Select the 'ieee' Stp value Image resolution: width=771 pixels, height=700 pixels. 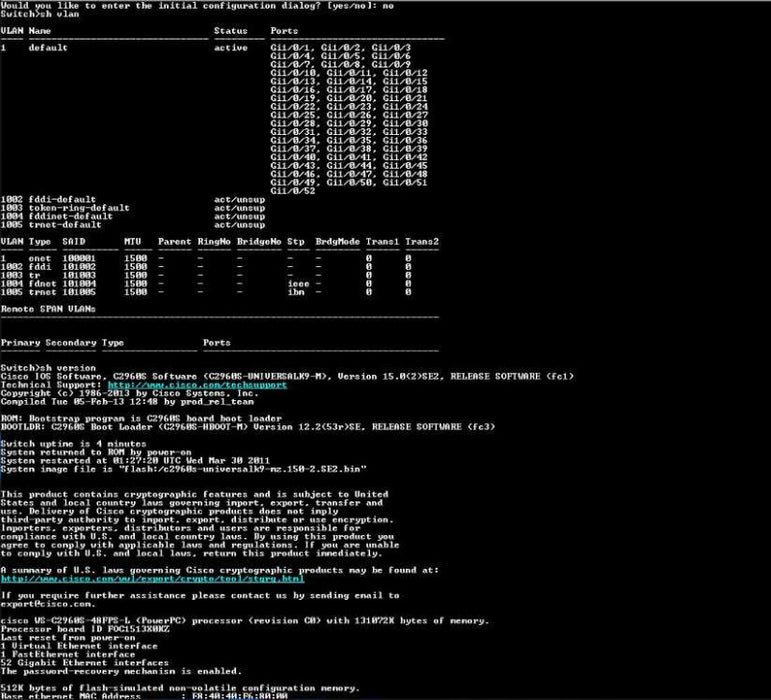[x=298, y=284]
